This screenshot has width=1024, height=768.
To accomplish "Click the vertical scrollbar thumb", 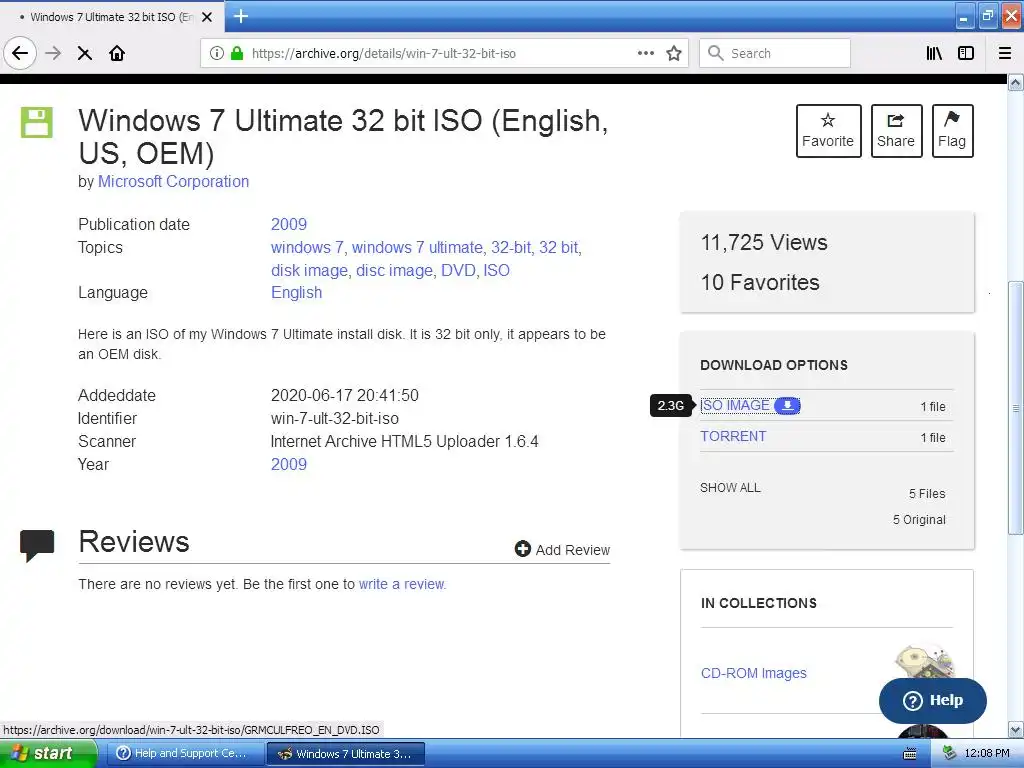I will [1016, 408].
